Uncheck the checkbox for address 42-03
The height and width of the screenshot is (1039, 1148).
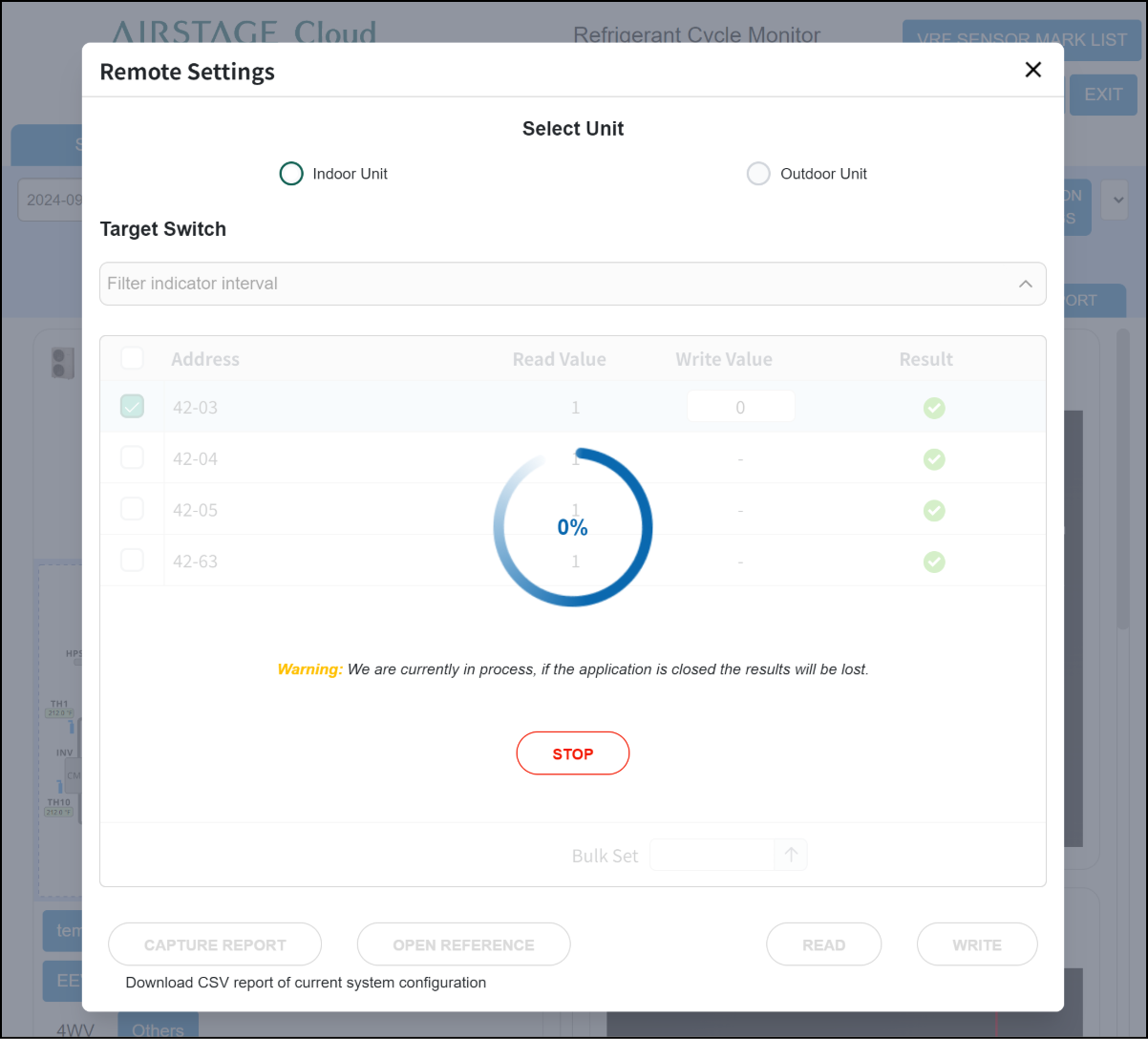point(132,407)
